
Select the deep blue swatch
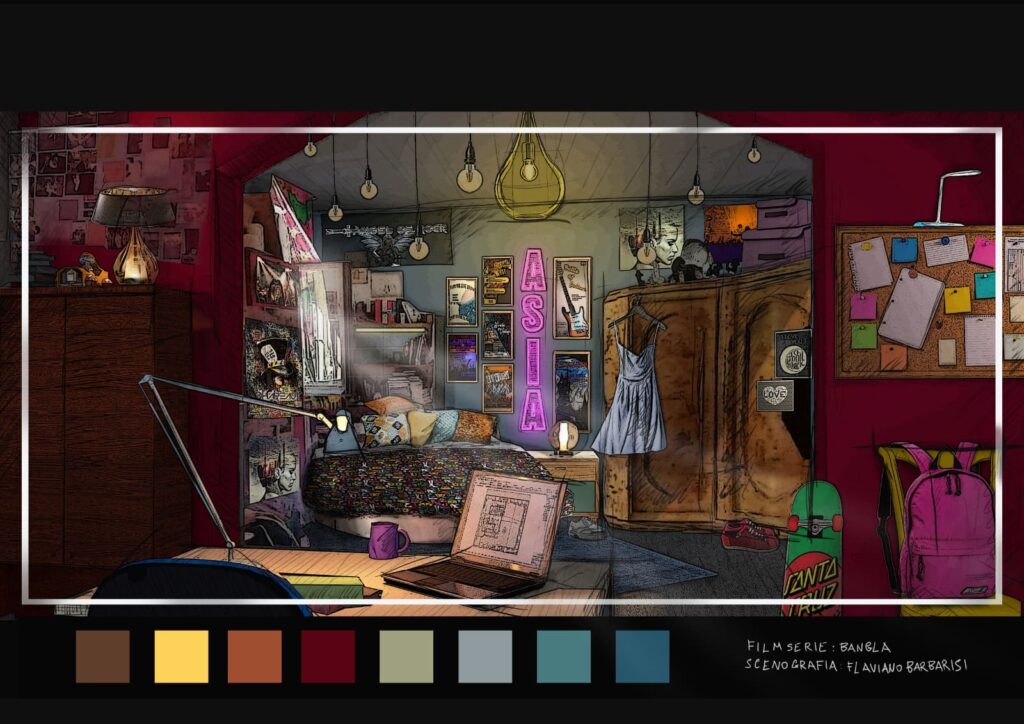642,656
